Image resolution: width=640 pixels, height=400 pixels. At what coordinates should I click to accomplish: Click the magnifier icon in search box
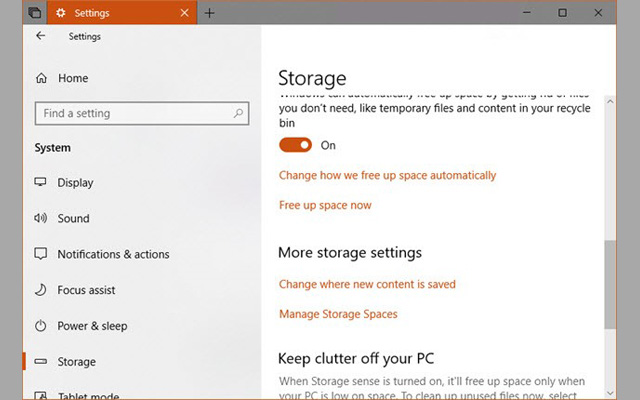pos(238,114)
